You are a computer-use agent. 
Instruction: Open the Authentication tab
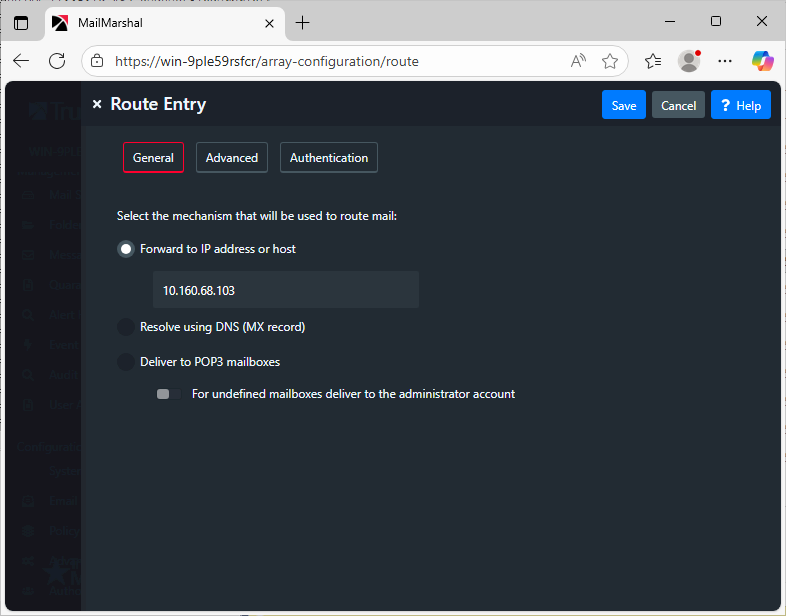pyautogui.click(x=329, y=158)
